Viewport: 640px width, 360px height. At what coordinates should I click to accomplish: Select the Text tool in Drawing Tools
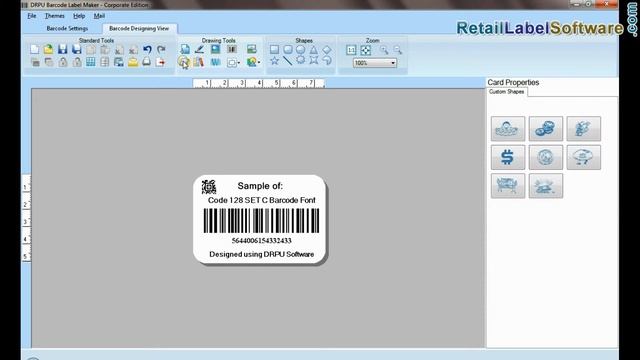coord(185,49)
